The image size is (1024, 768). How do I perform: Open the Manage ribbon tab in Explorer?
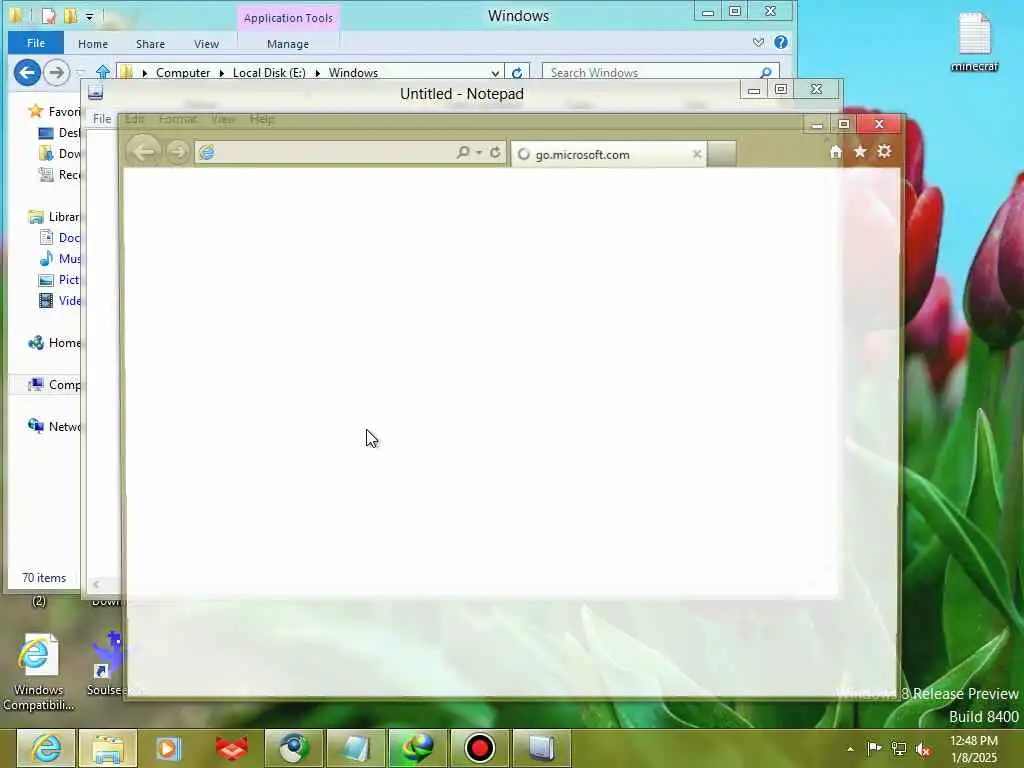point(288,44)
